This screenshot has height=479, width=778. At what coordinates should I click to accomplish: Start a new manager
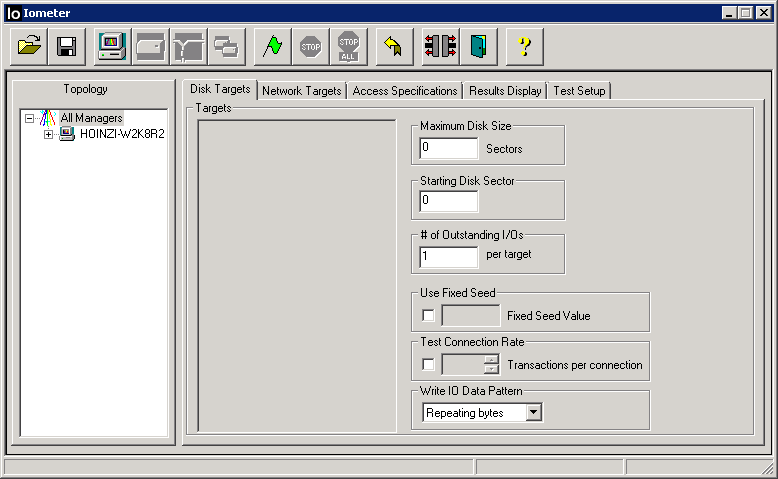(x=113, y=47)
